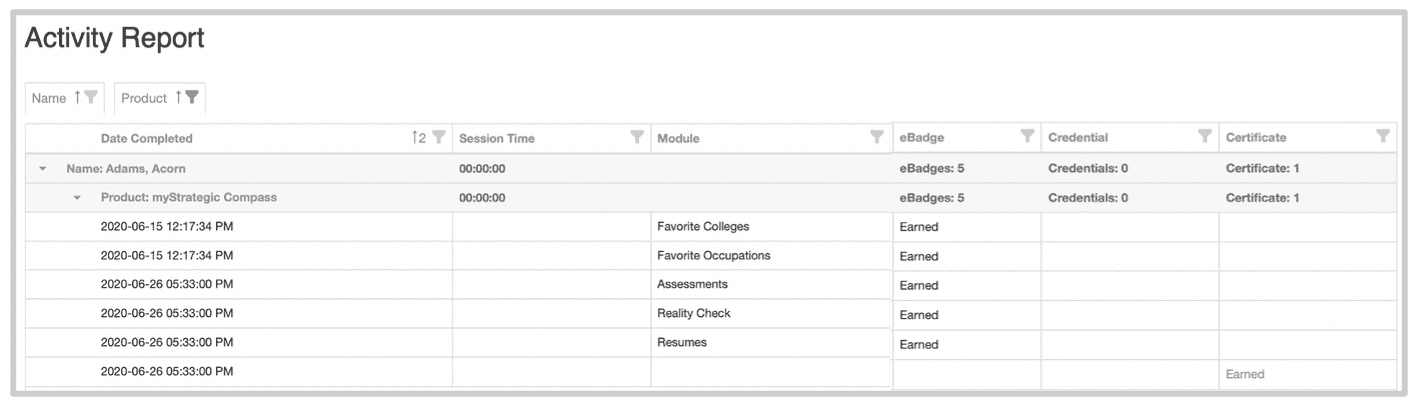This screenshot has width=1416, height=402.
Task: Open the Credential column filter
Action: point(1204,136)
